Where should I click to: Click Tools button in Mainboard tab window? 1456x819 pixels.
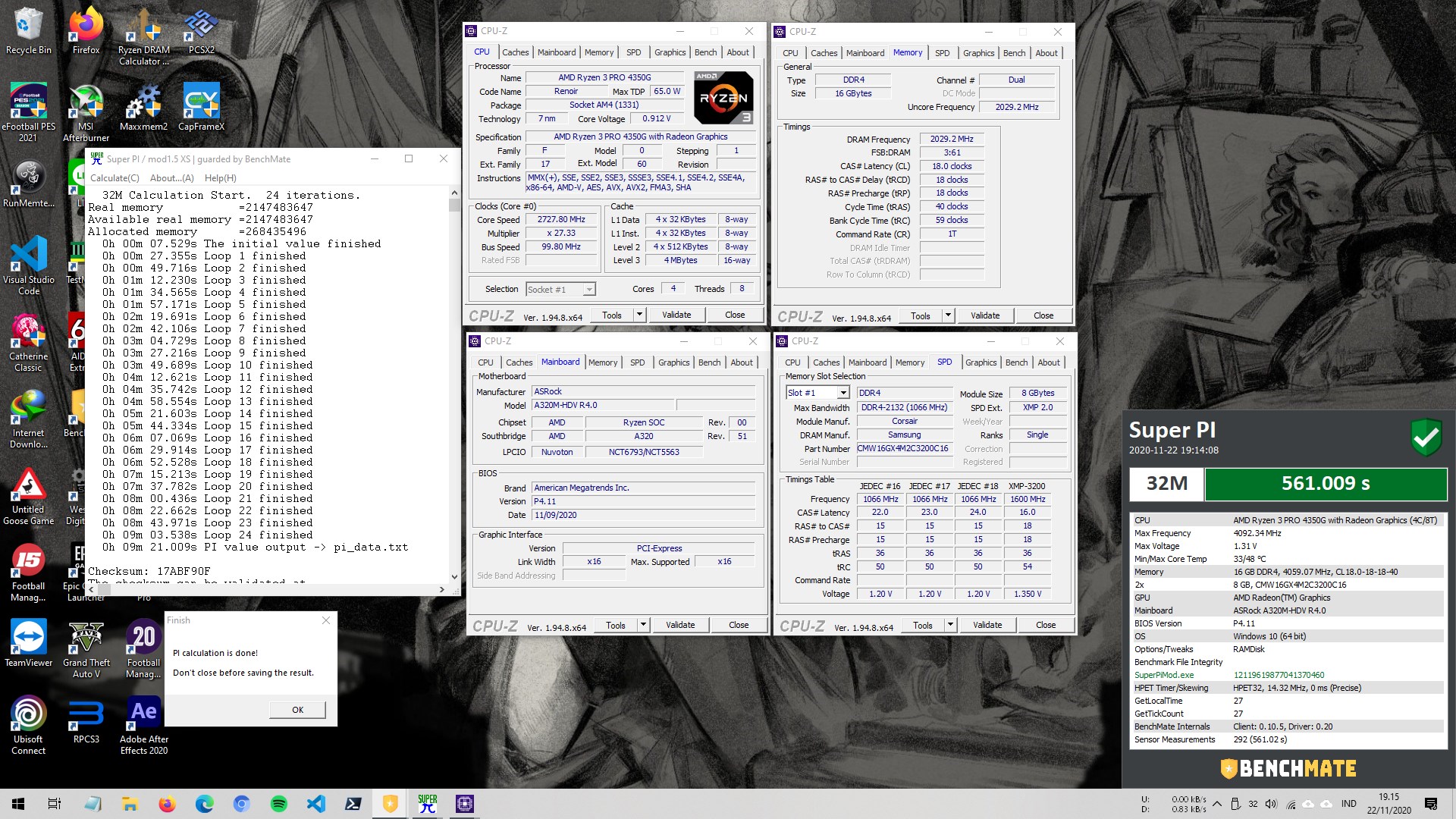pyautogui.click(x=616, y=625)
